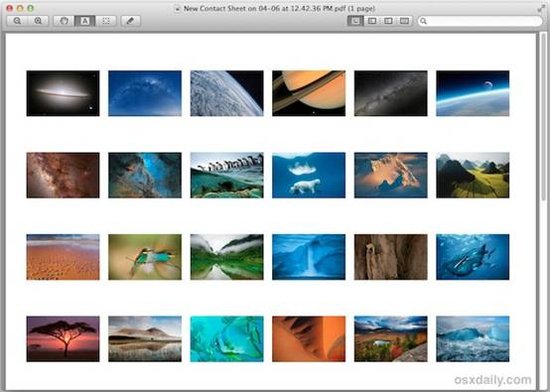Select the rectangular selection tool
Image resolution: width=550 pixels, height=392 pixels.
coord(106,21)
